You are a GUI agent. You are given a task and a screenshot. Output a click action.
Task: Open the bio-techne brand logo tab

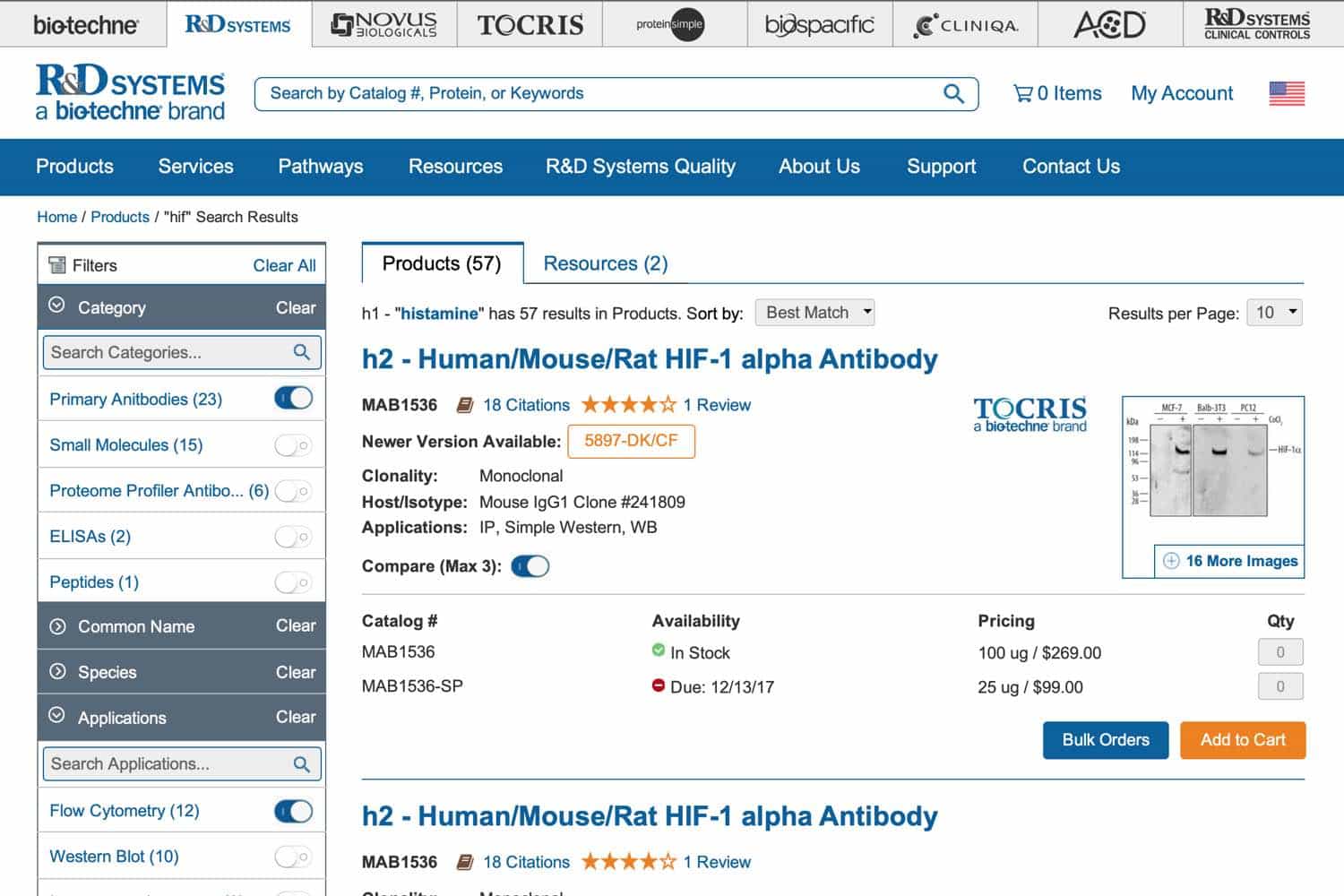pos(85,24)
